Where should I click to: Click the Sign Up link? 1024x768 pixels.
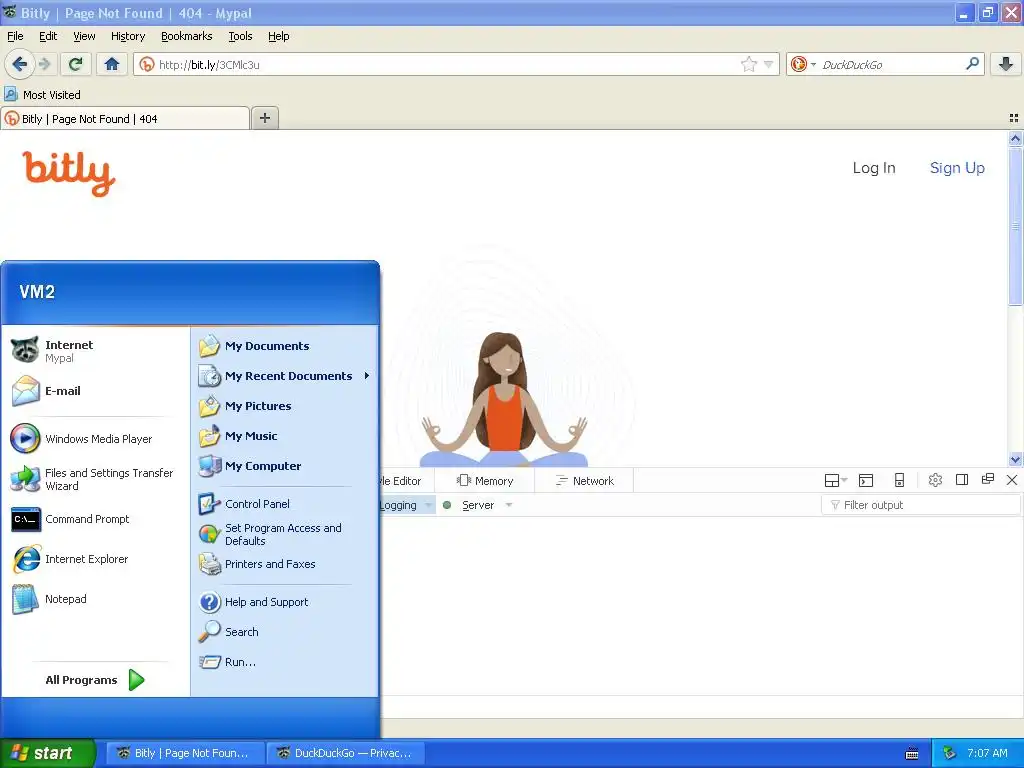(x=957, y=168)
